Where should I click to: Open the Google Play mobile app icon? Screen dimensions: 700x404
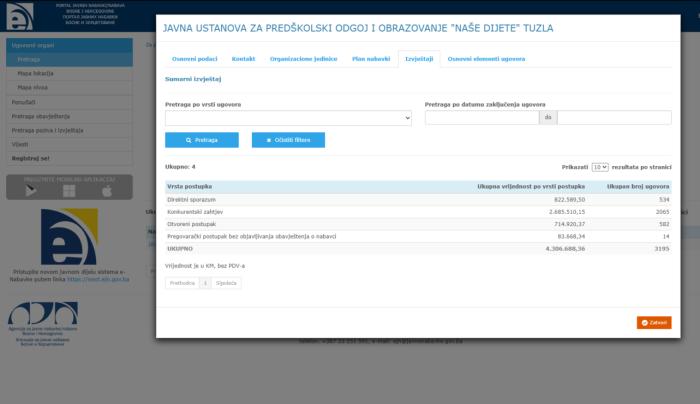[x=31, y=191]
